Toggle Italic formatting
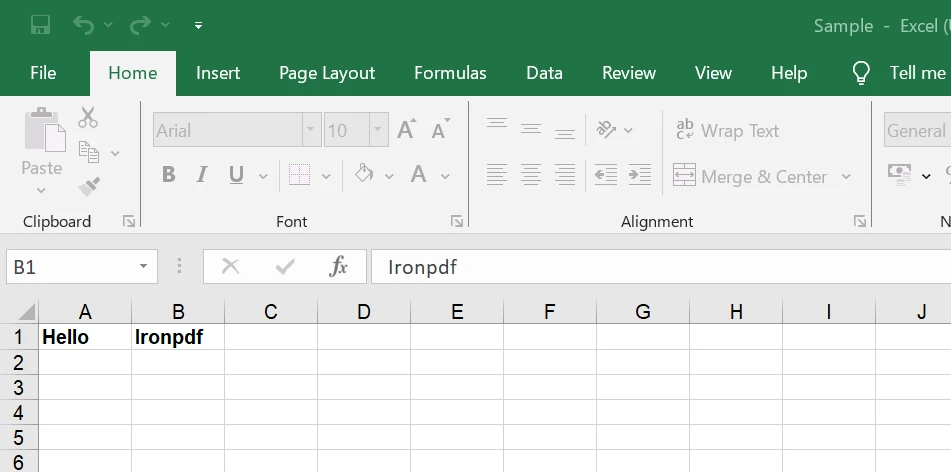Viewport: 951px width, 472px height. click(202, 175)
